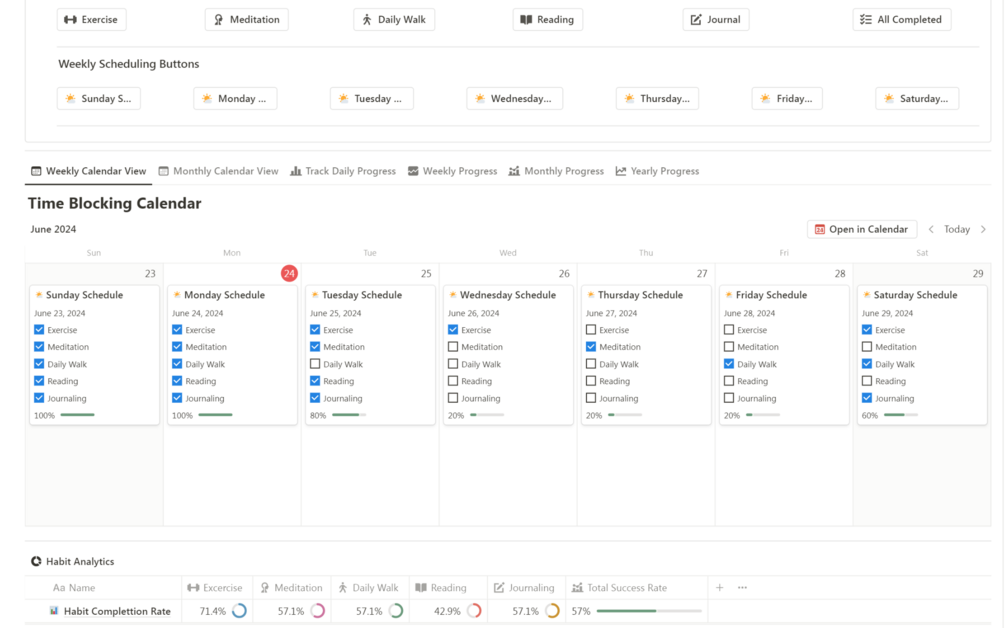Check Exercise in the Friday Schedule card

click(729, 330)
